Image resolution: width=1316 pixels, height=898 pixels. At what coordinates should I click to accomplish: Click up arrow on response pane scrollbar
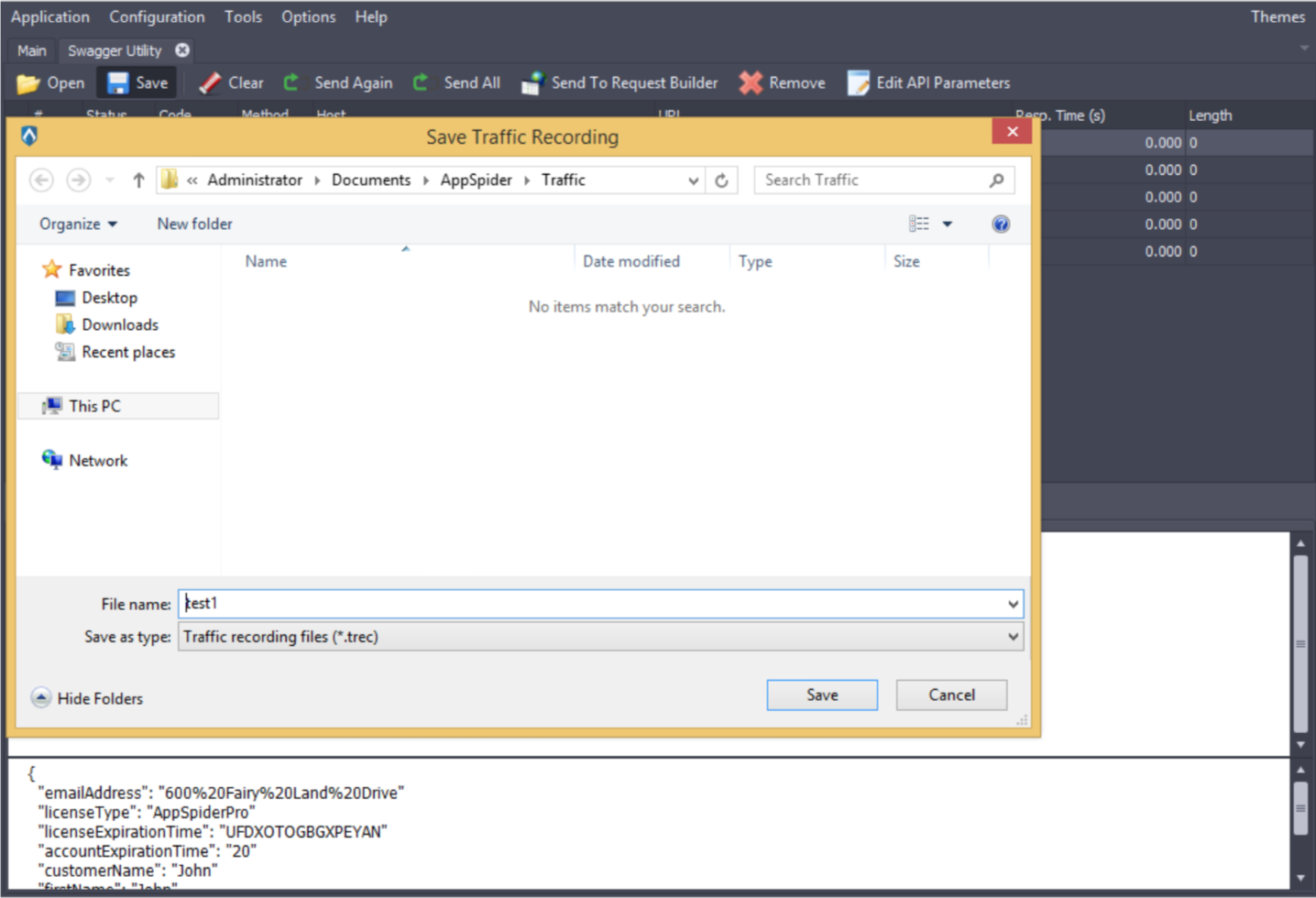1300,543
